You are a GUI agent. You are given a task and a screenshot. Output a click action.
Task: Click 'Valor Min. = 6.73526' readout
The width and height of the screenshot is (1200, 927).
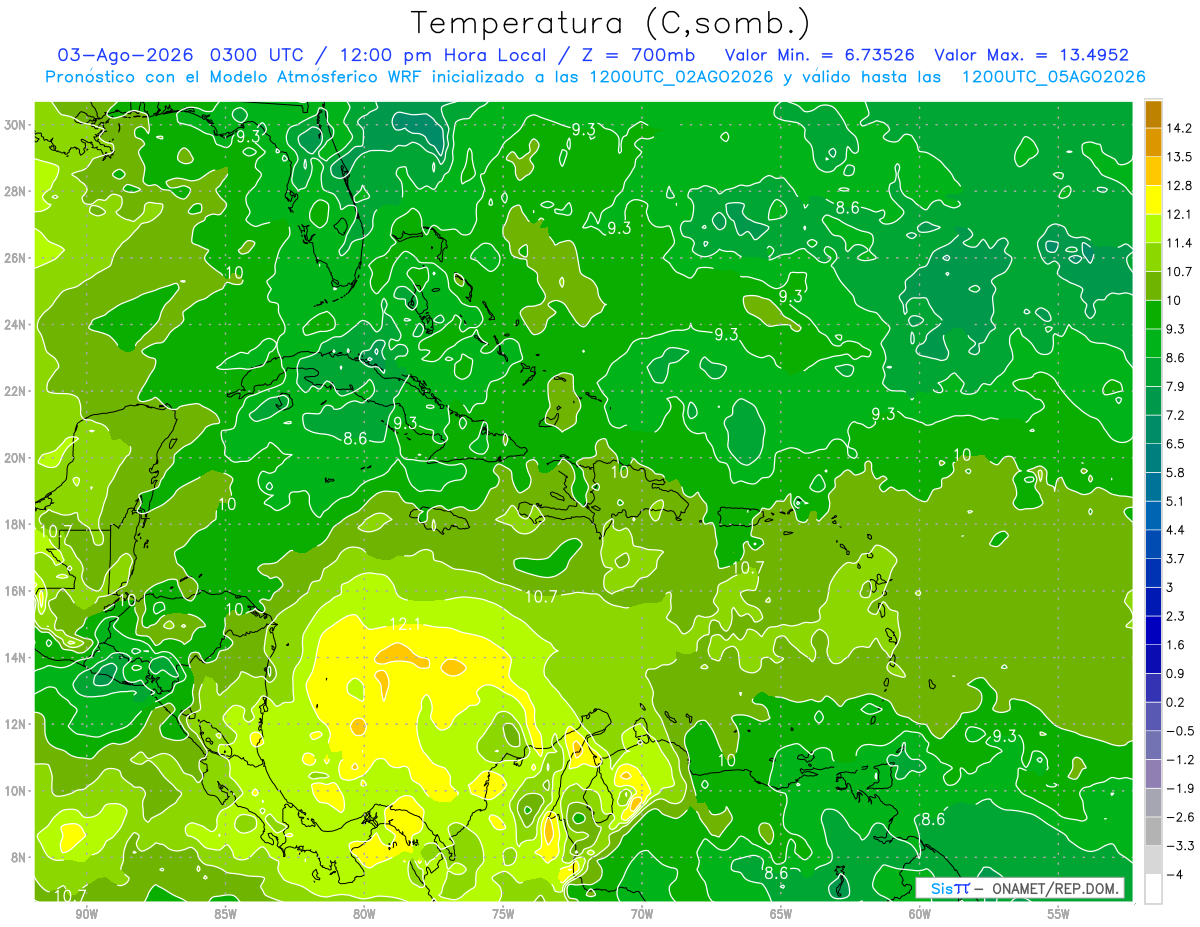click(820, 54)
